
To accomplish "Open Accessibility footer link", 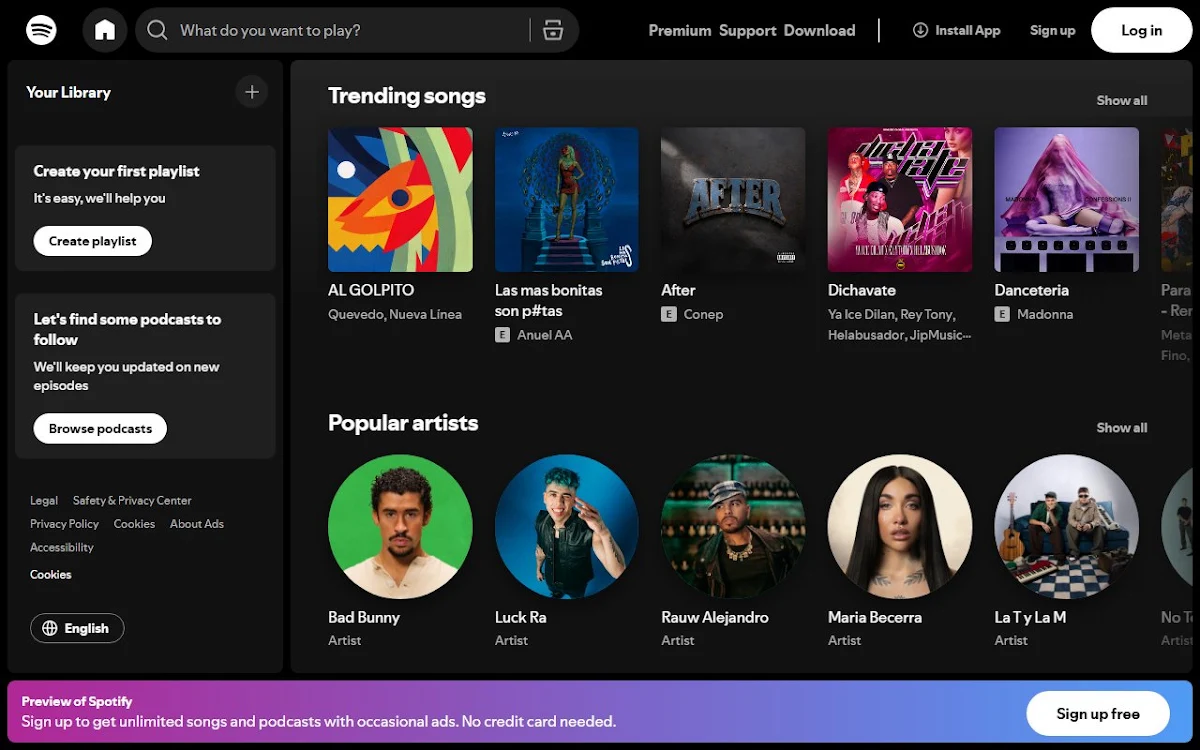I will (62, 547).
